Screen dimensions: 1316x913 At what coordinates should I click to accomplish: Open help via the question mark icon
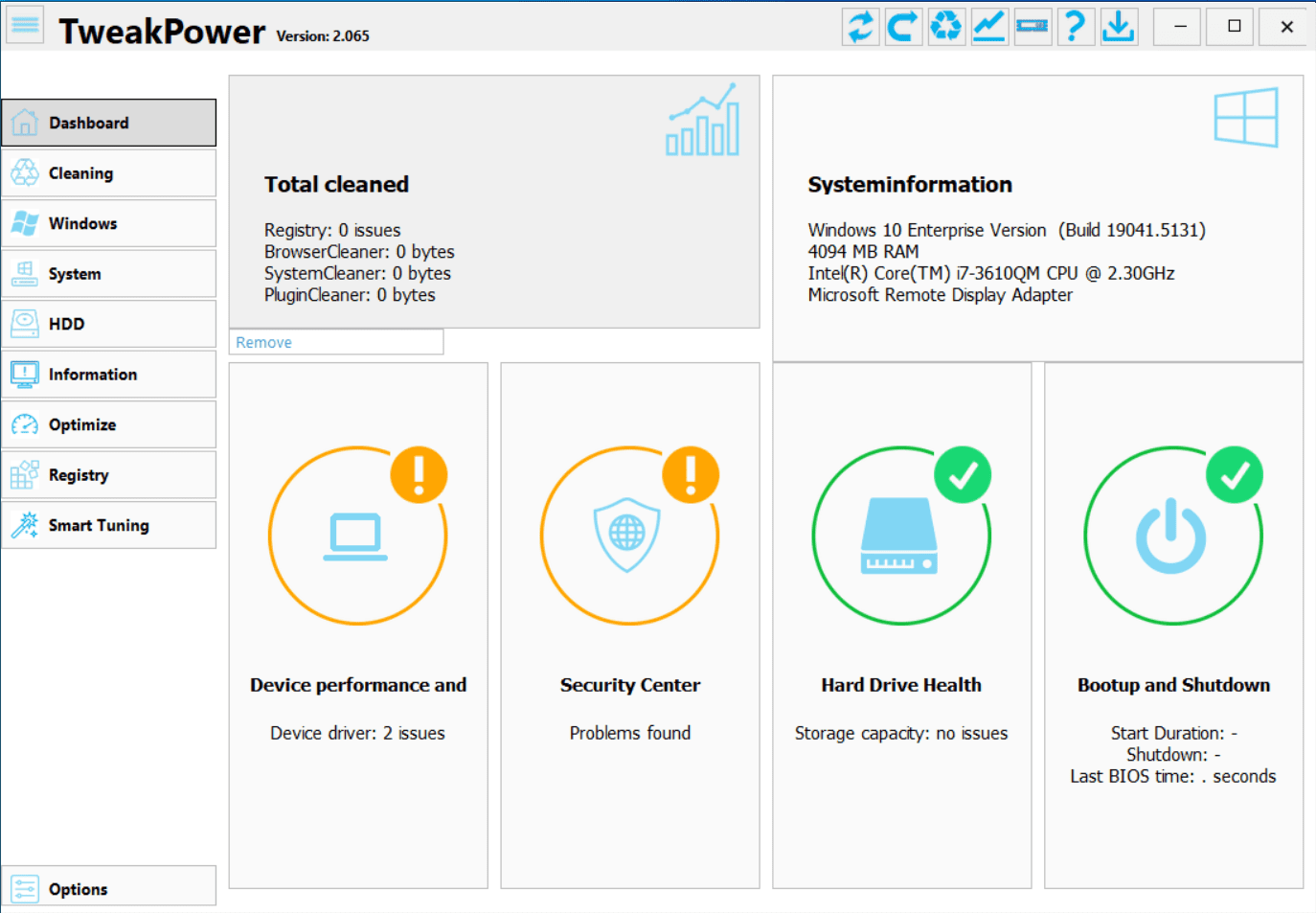point(1076,26)
